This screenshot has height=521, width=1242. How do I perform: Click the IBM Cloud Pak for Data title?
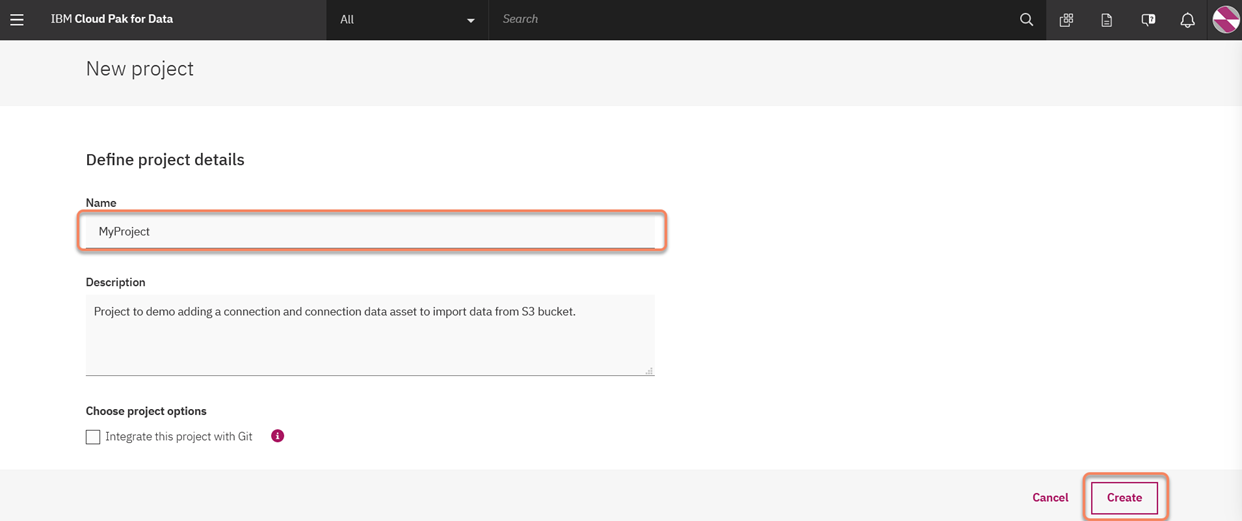click(112, 19)
